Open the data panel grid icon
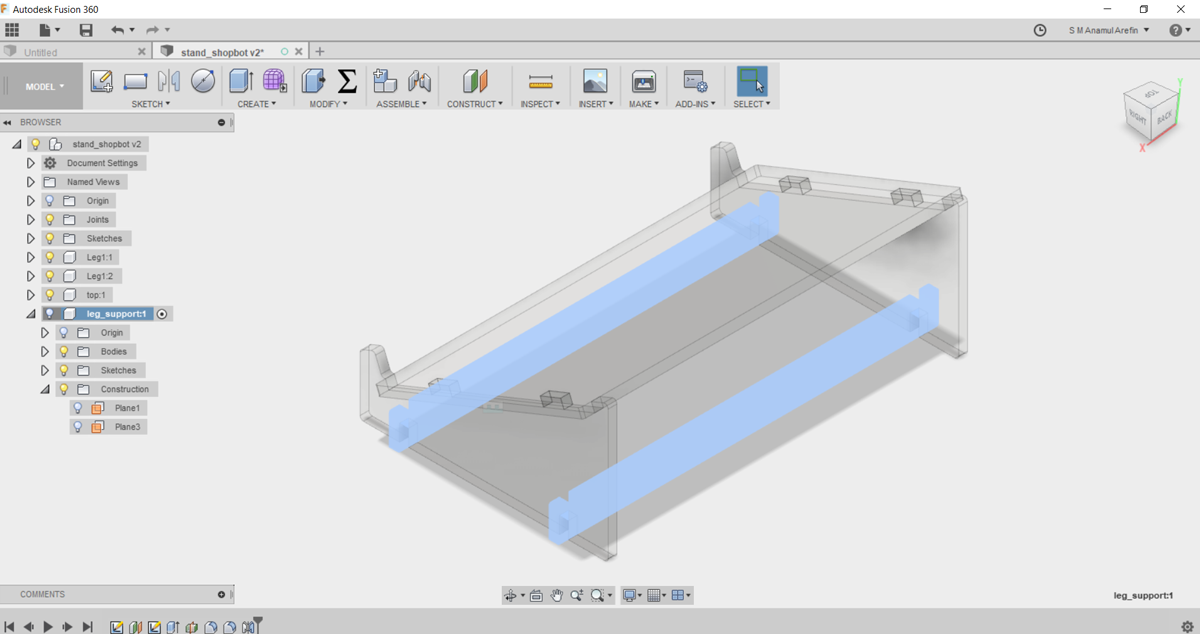Image resolution: width=1200 pixels, height=634 pixels. (12, 30)
